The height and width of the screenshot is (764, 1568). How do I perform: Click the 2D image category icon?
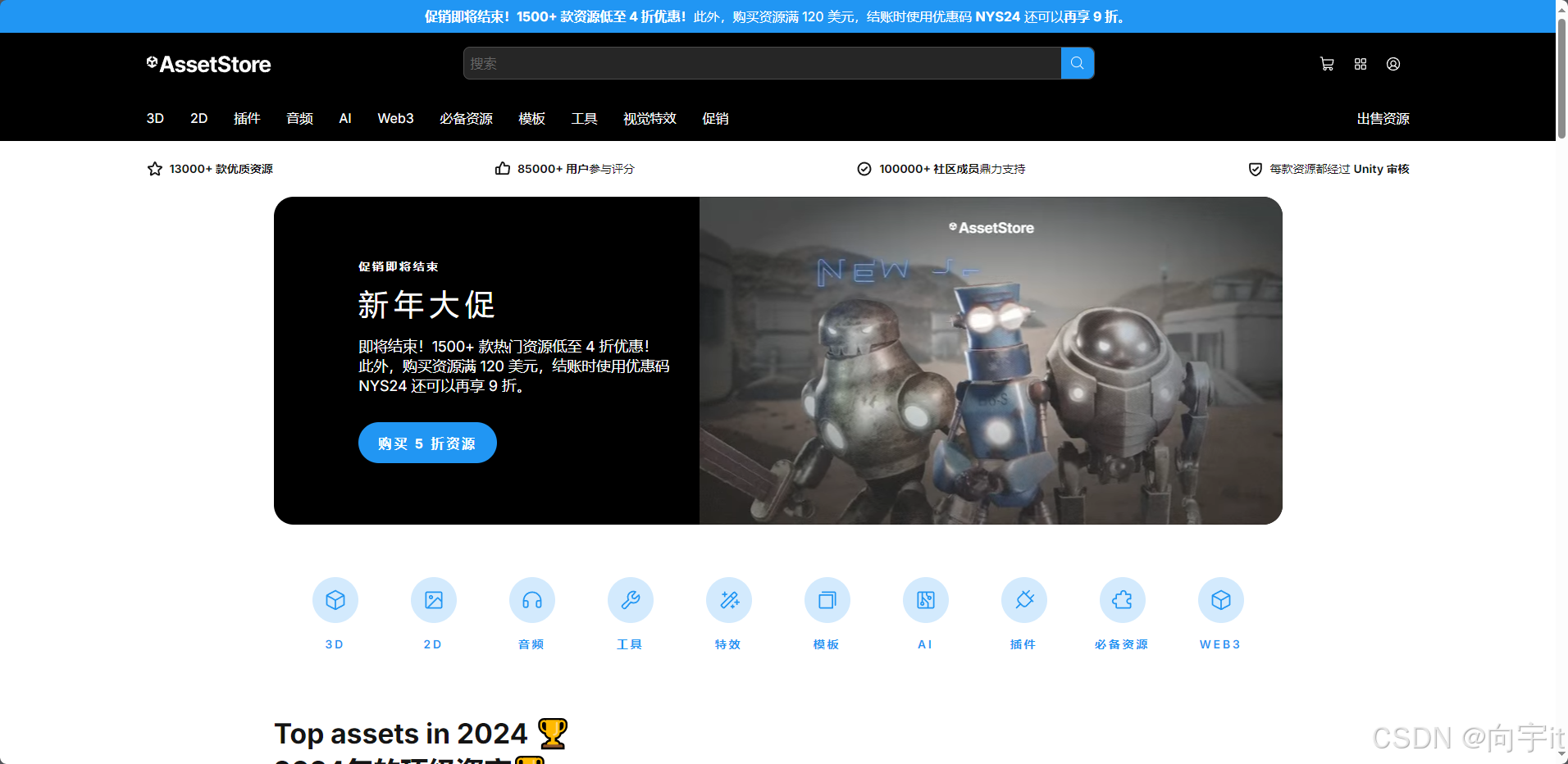click(x=434, y=600)
